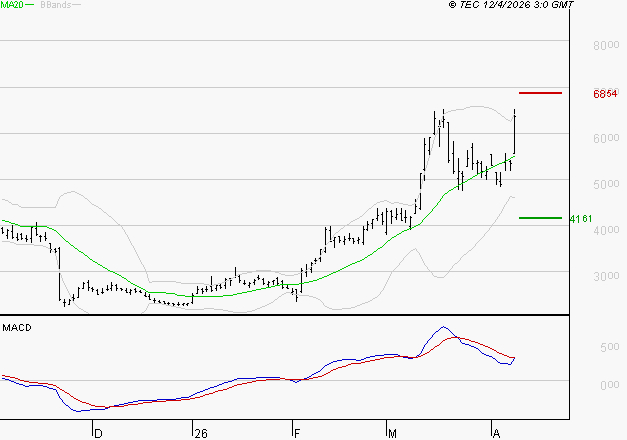Viewport: 627px width, 440px height.
Task: Click the BBands legend label
Action: coord(56,5)
